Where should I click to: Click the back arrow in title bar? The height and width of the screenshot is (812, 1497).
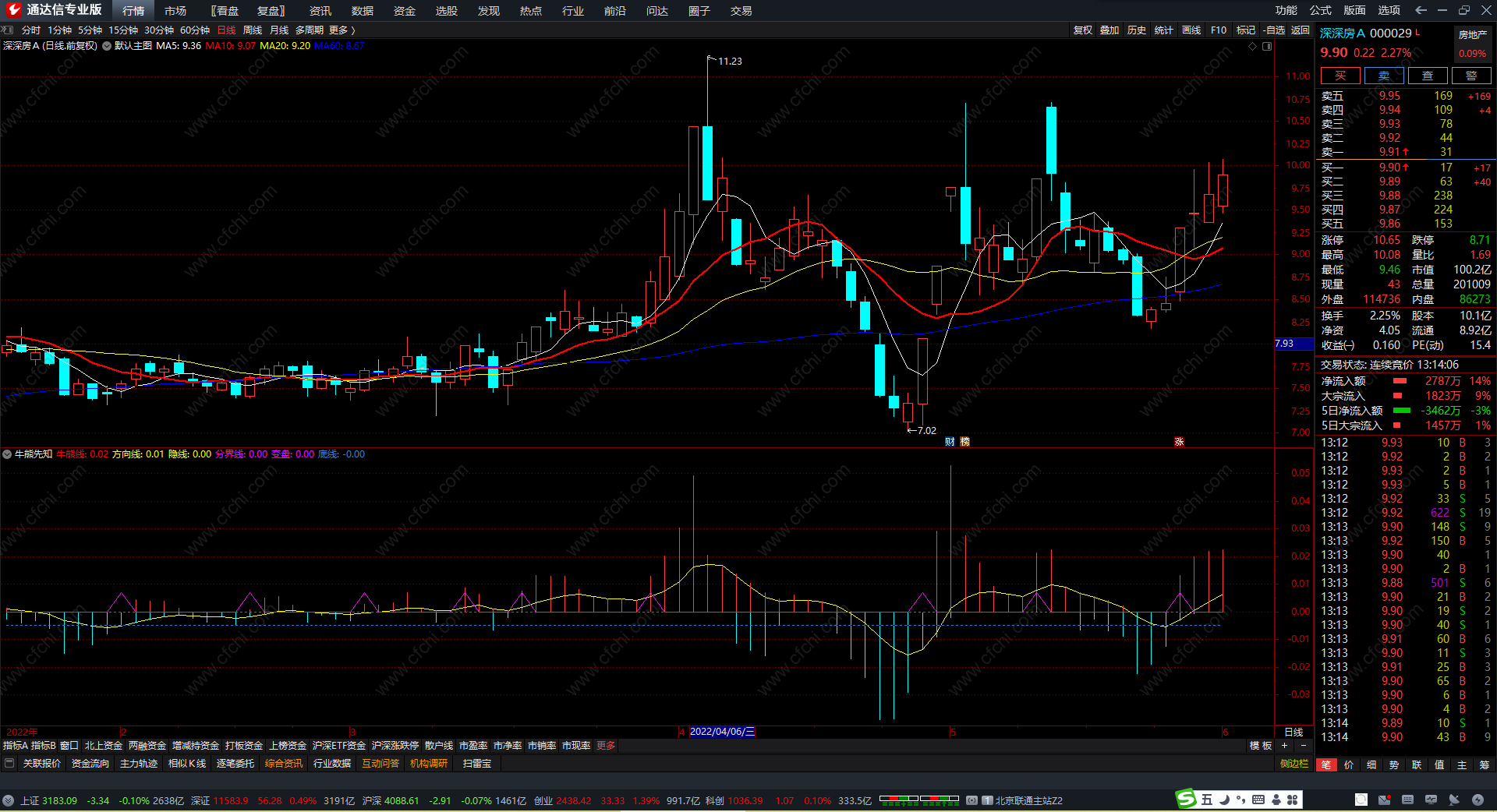pyautogui.click(x=1421, y=10)
